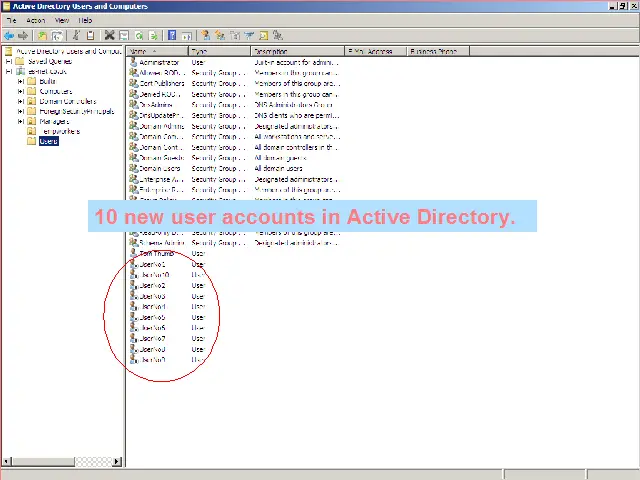Click the add-to-group icon ending the toolbar
This screenshot has height=480, width=640.
pyautogui.click(x=278, y=36)
